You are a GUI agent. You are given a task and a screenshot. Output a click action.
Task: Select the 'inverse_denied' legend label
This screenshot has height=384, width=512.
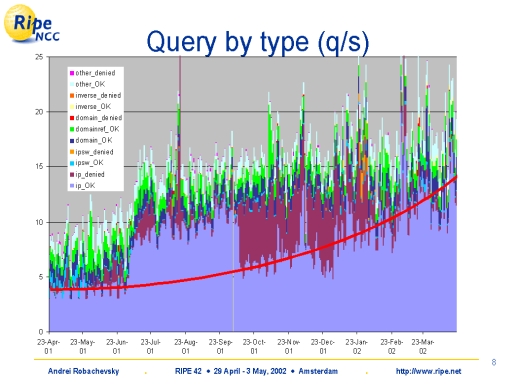98,96
